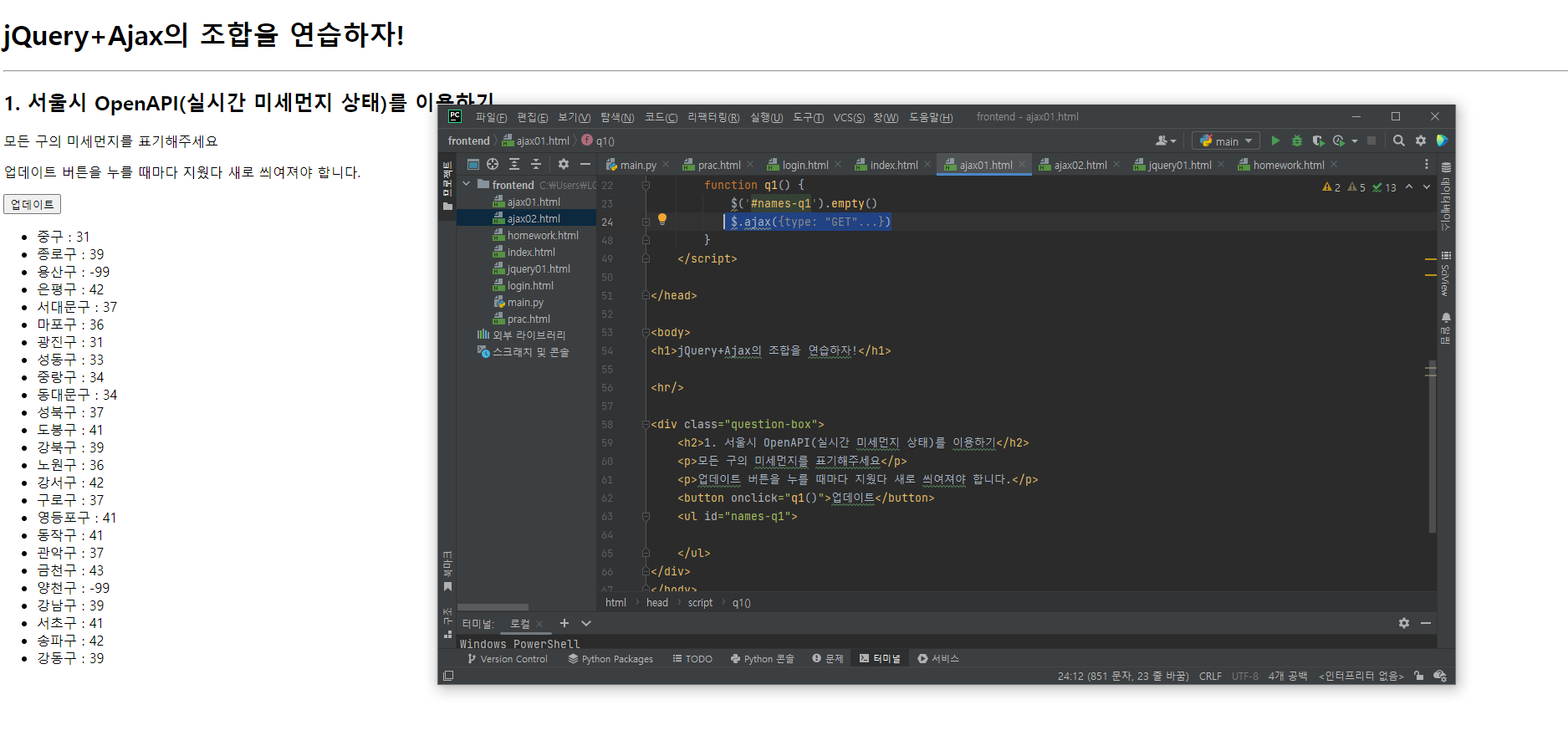Image resolution: width=1568 pixels, height=756 pixels.
Task: Hide the Project panel with the minus icon
Action: (585, 164)
